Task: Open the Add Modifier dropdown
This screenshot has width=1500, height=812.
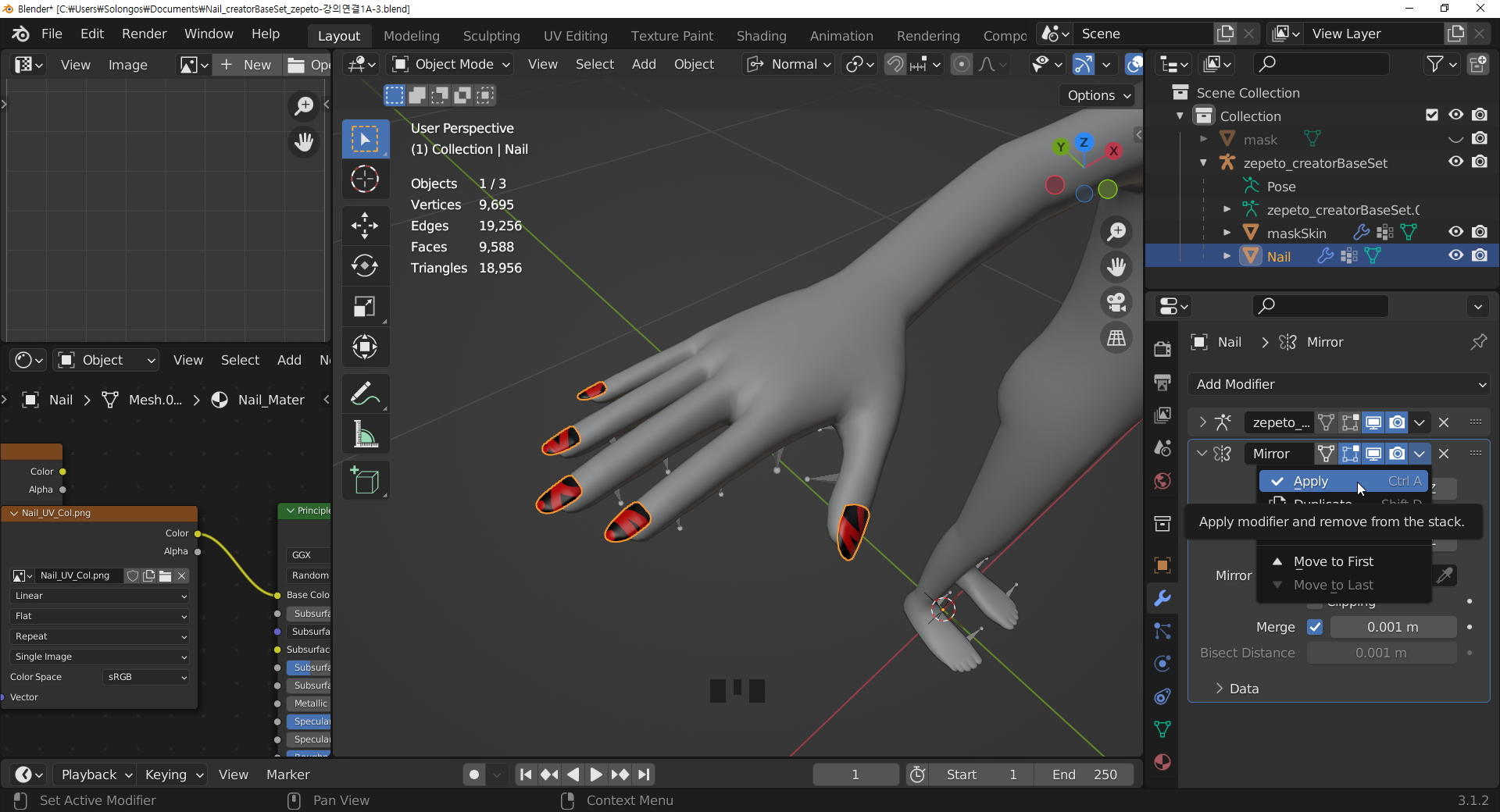Action: tap(1339, 384)
